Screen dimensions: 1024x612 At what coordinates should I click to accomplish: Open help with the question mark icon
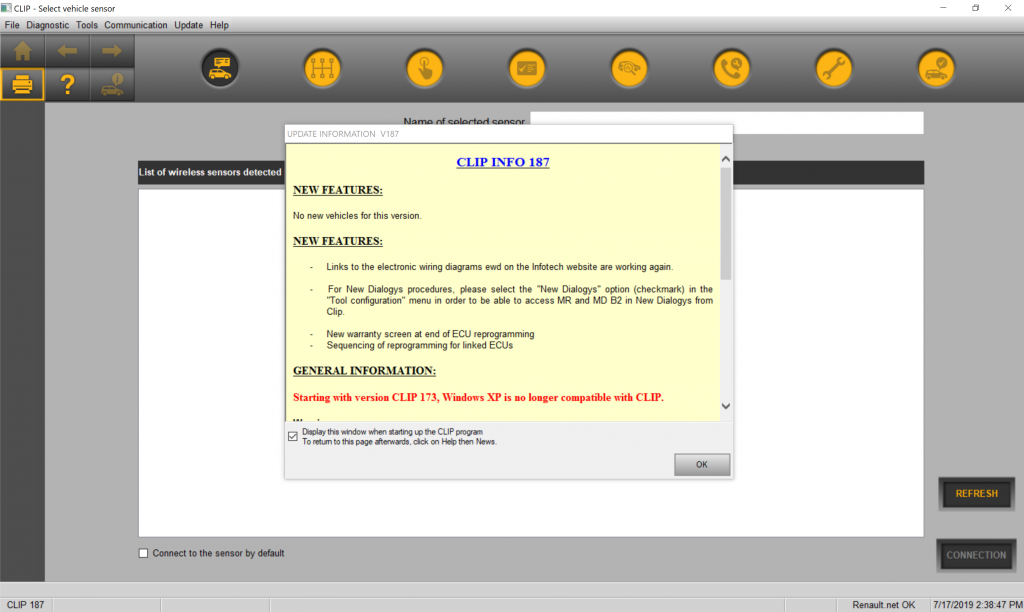point(67,84)
